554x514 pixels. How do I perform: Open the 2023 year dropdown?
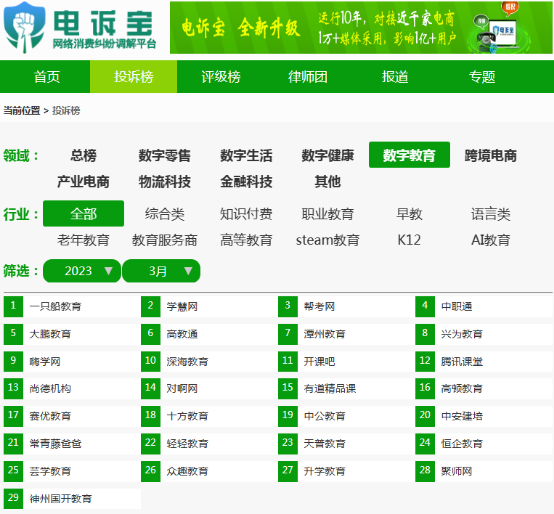[82, 271]
